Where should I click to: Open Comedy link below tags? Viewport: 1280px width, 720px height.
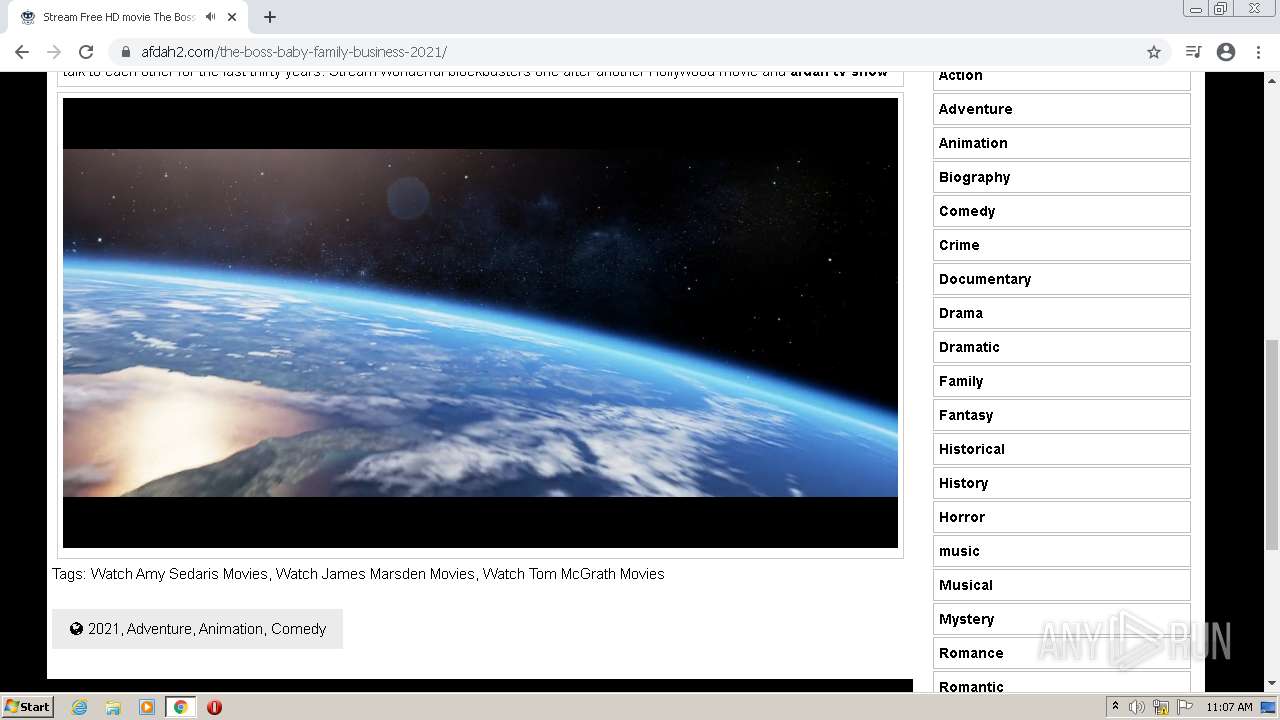299,629
